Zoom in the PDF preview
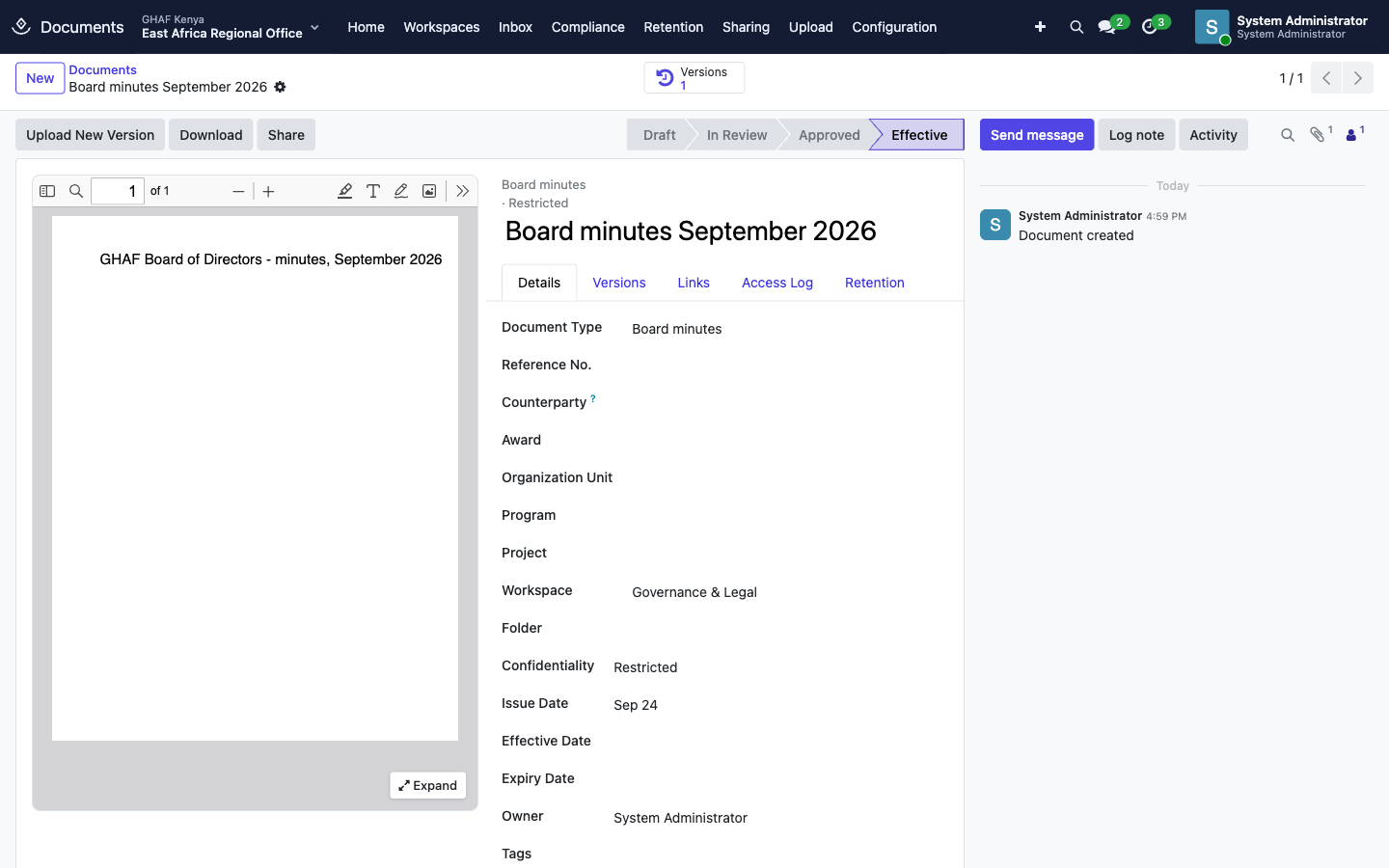The width and height of the screenshot is (1389, 868). click(269, 191)
